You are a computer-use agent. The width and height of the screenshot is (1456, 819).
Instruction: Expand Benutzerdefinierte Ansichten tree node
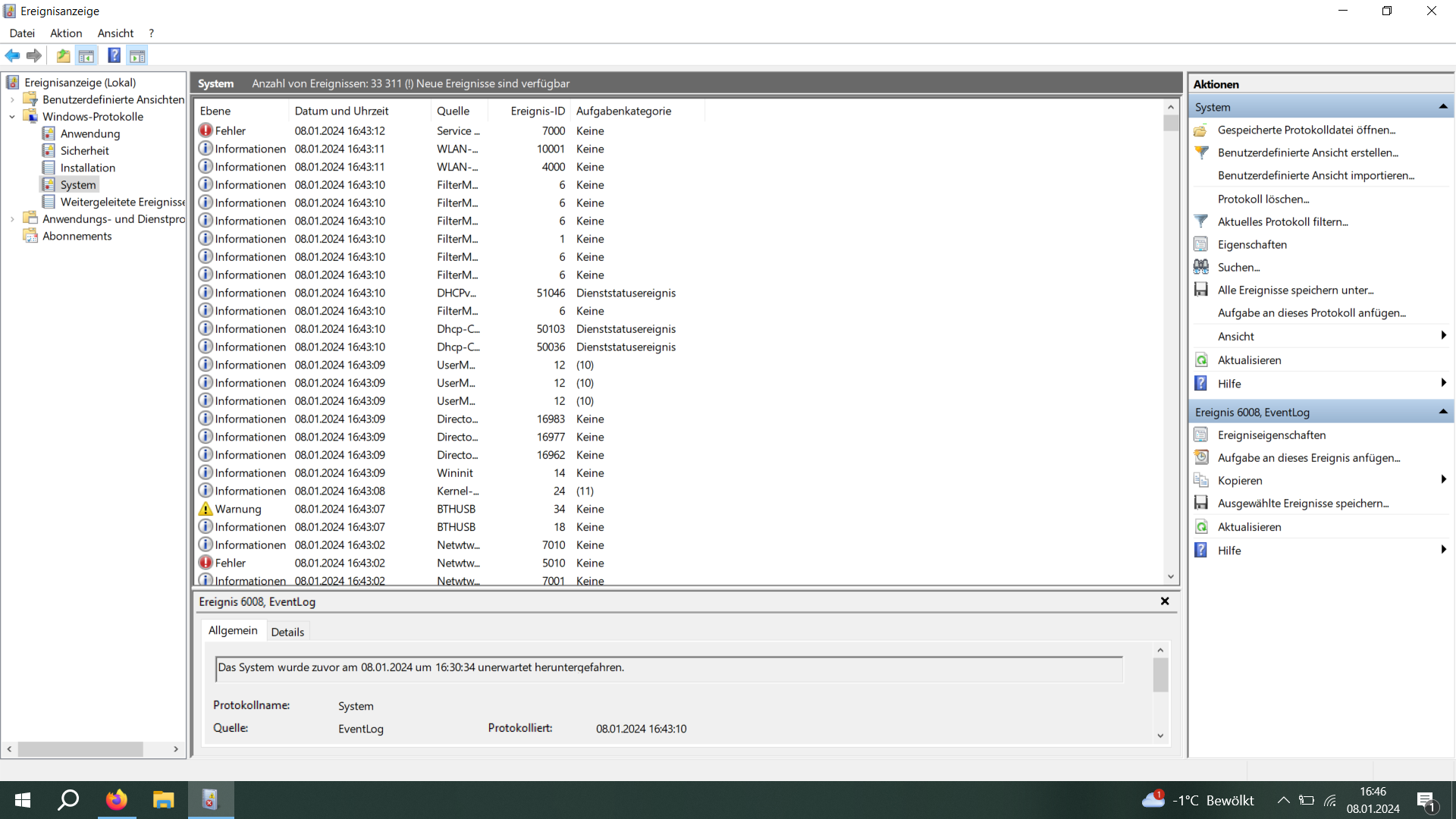pos(12,99)
